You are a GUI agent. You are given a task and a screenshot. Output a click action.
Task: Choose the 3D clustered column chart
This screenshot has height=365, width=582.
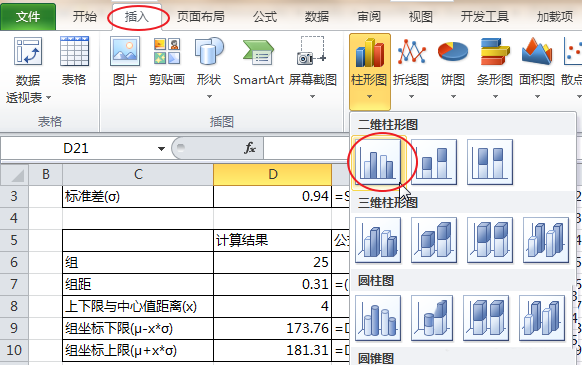(x=378, y=240)
